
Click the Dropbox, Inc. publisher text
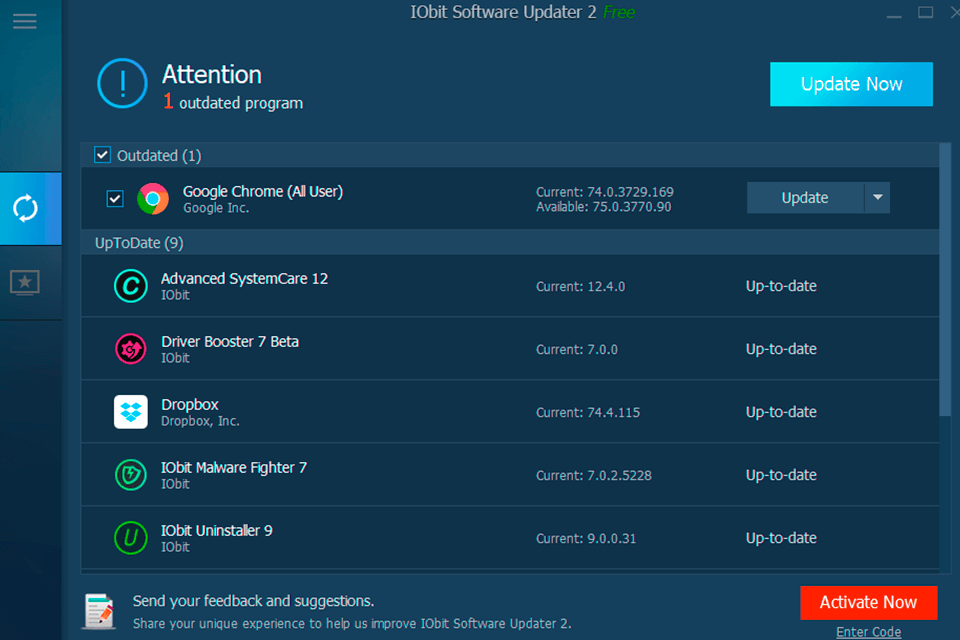coord(200,421)
